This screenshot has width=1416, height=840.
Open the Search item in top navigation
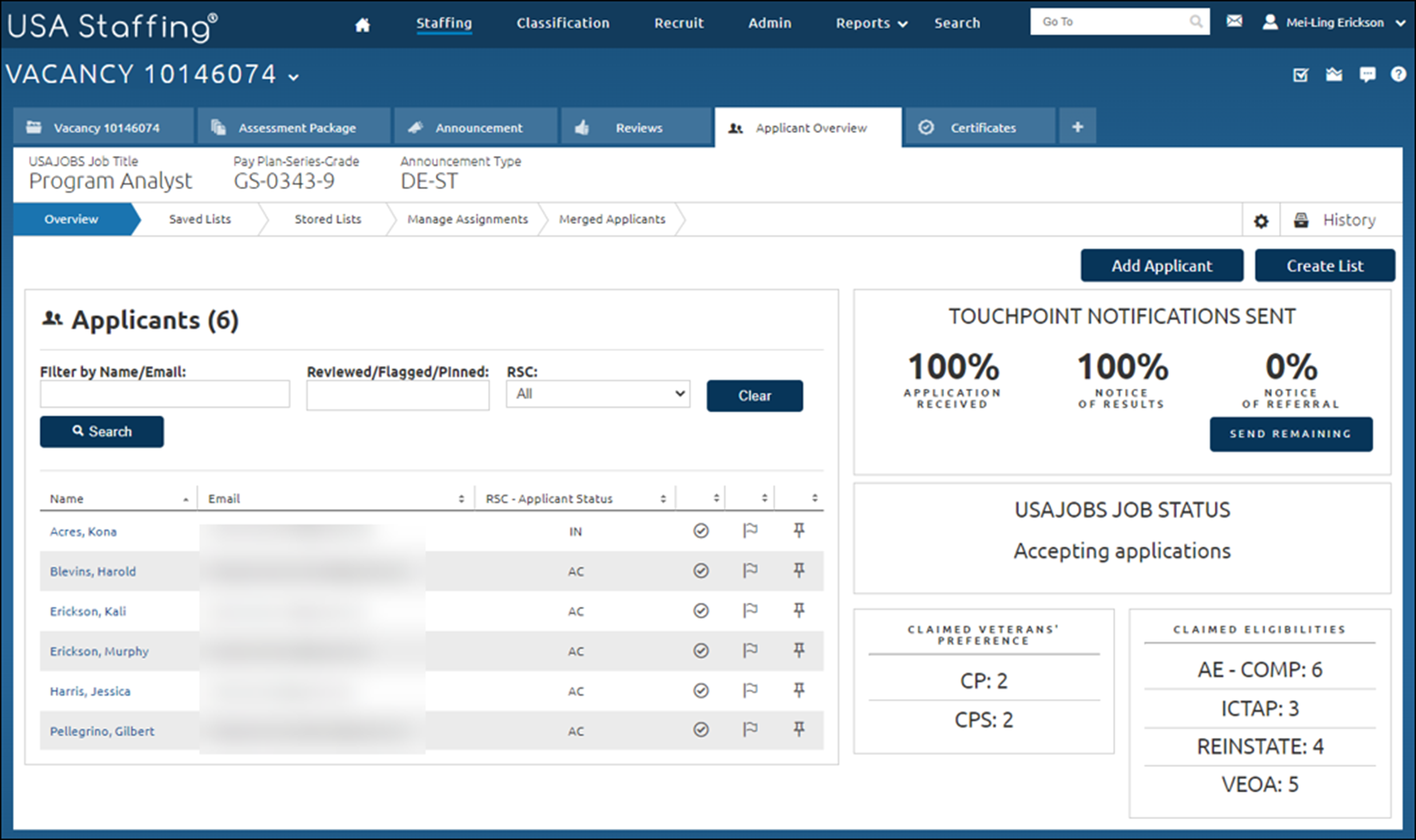957,23
